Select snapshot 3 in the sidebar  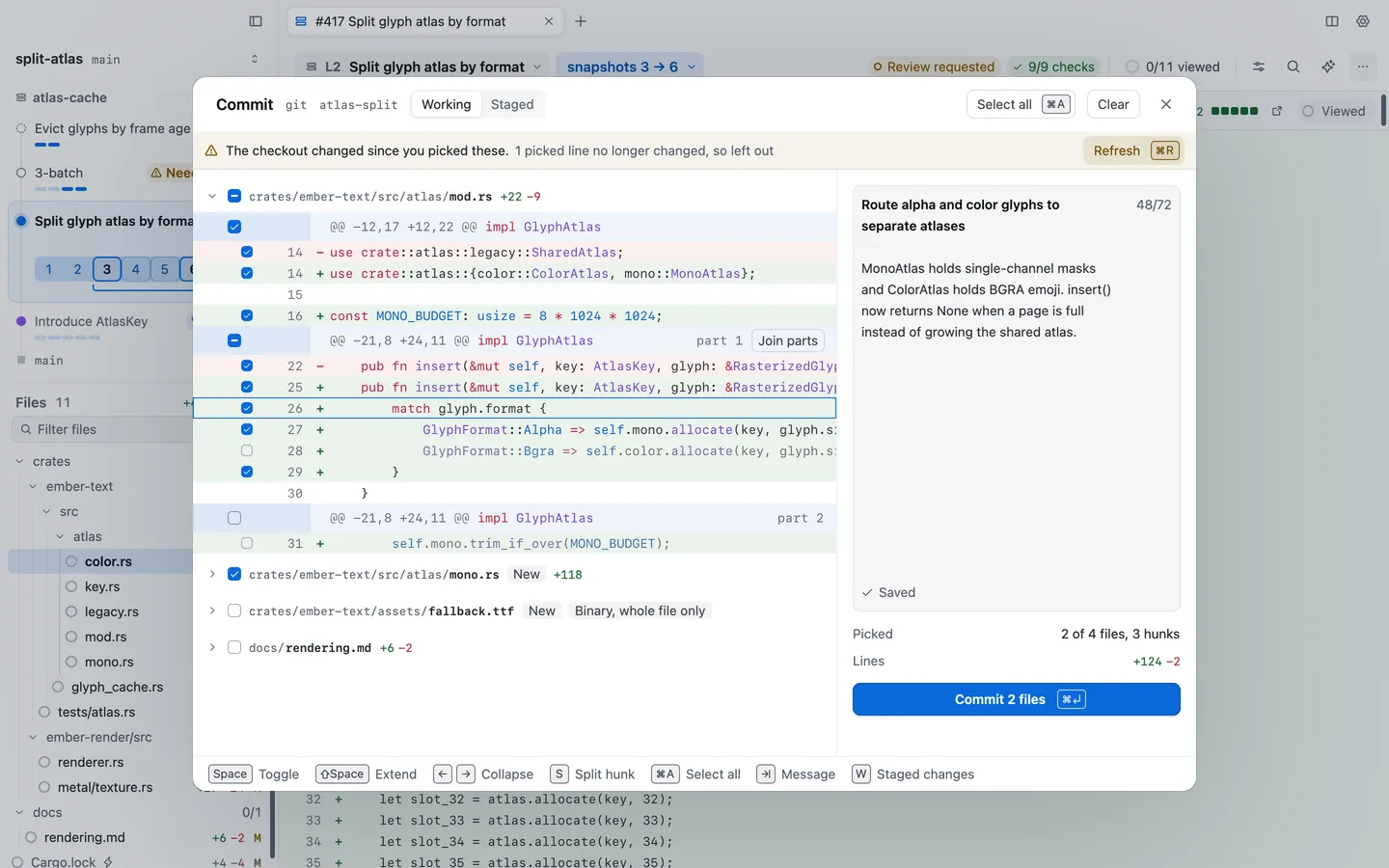(107, 269)
